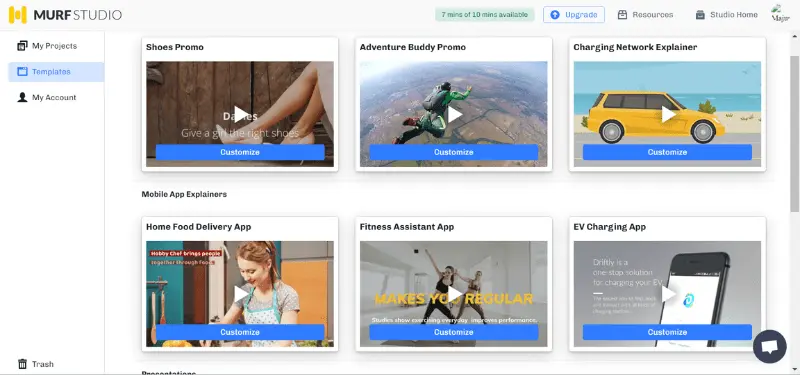Click the Upgrade button
The width and height of the screenshot is (800, 375).
click(574, 15)
